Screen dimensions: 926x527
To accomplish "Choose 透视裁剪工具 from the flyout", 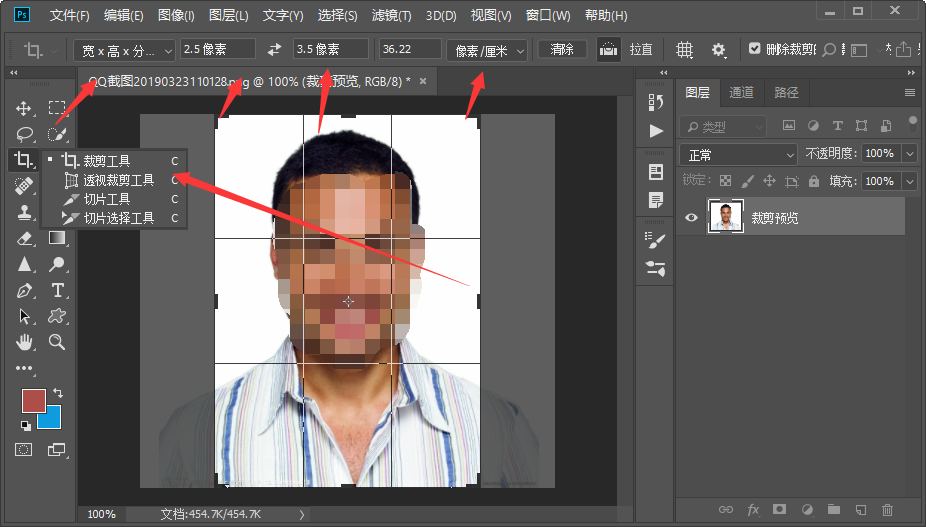I will coord(118,180).
